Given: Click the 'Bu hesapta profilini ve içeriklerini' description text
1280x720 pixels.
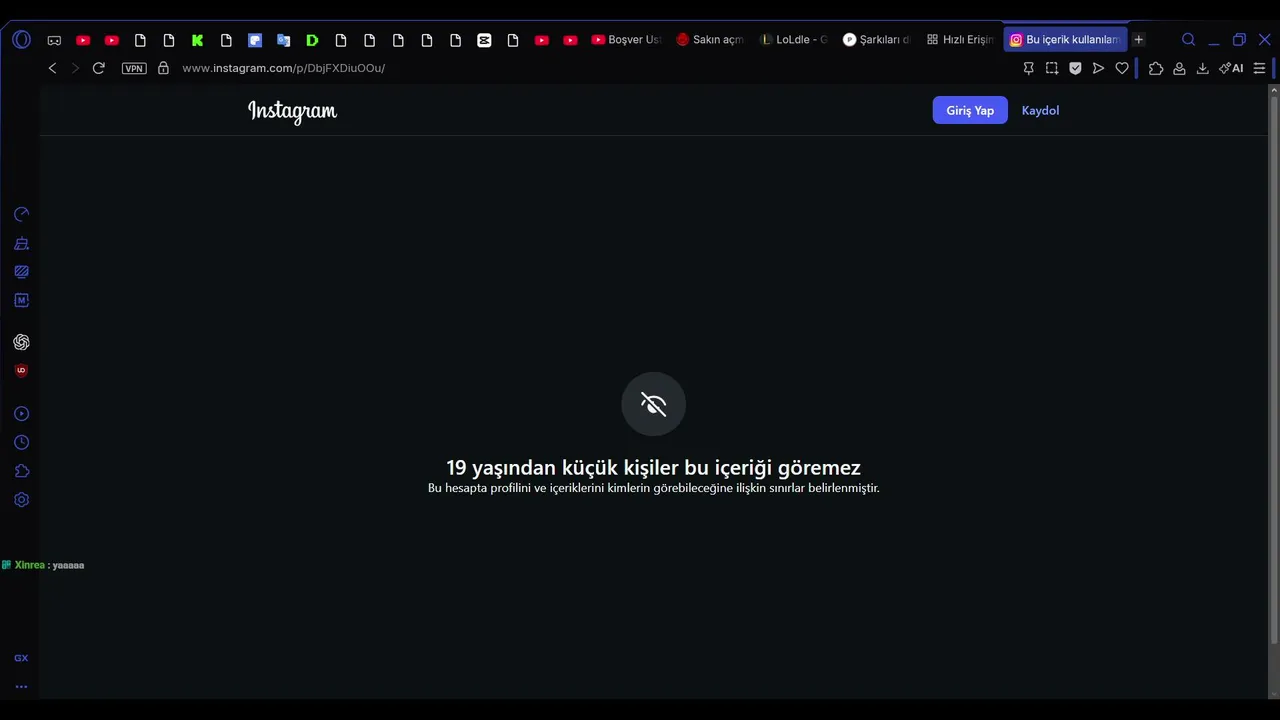Looking at the screenshot, I should coord(653,488).
